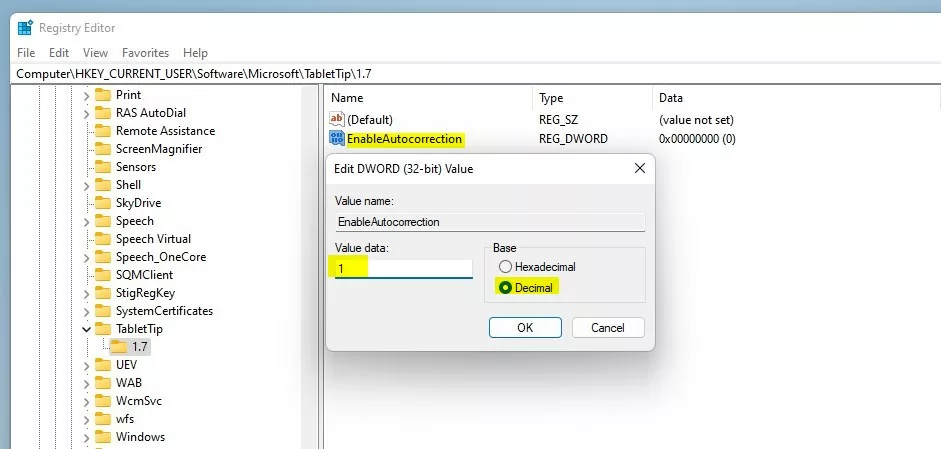Viewport: 941px width, 449px height.
Task: Click the Registry Editor app icon in title bar
Action: coord(25,28)
